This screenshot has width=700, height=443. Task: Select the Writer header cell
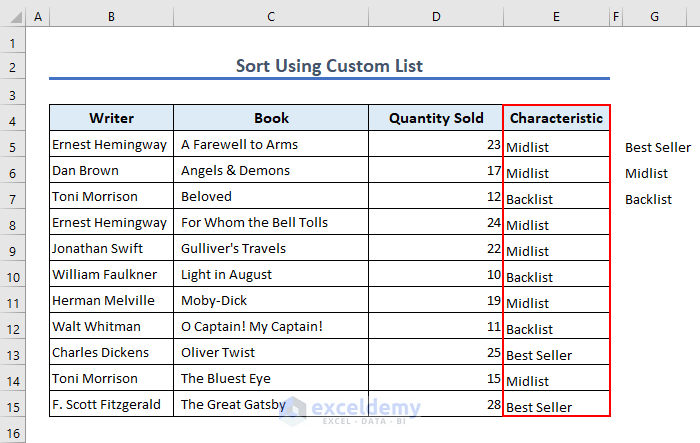(111, 118)
